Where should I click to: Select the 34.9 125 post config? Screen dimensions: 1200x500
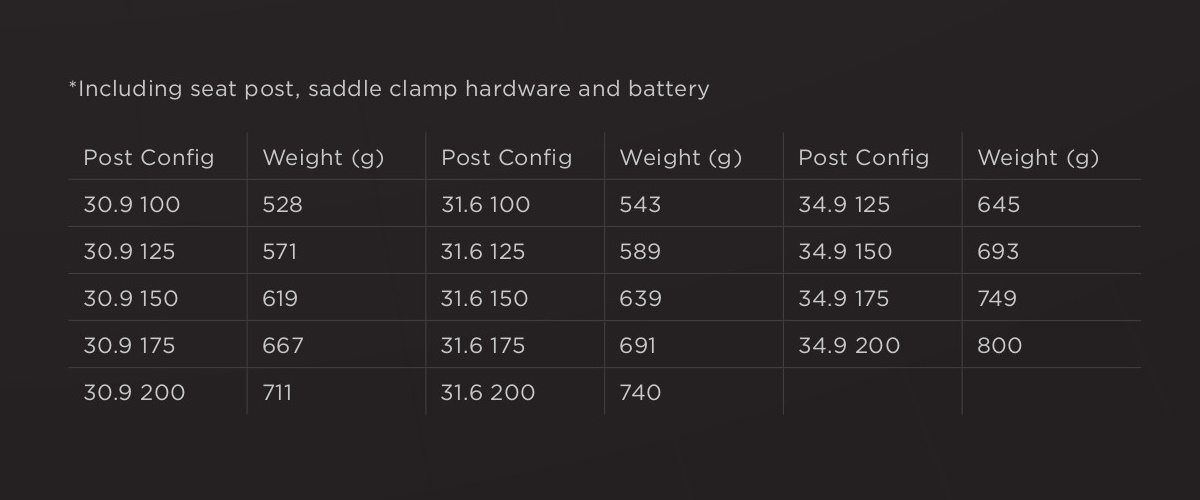[844, 205]
